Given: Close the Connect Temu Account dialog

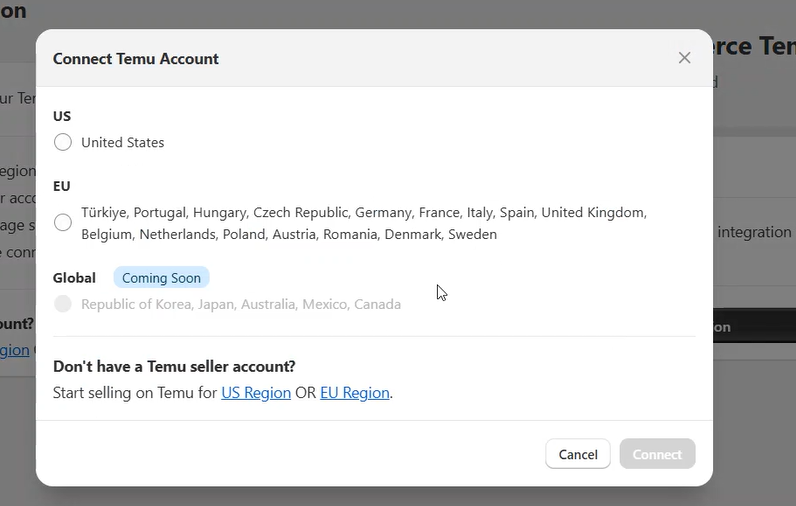Looking at the screenshot, I should tap(684, 58).
